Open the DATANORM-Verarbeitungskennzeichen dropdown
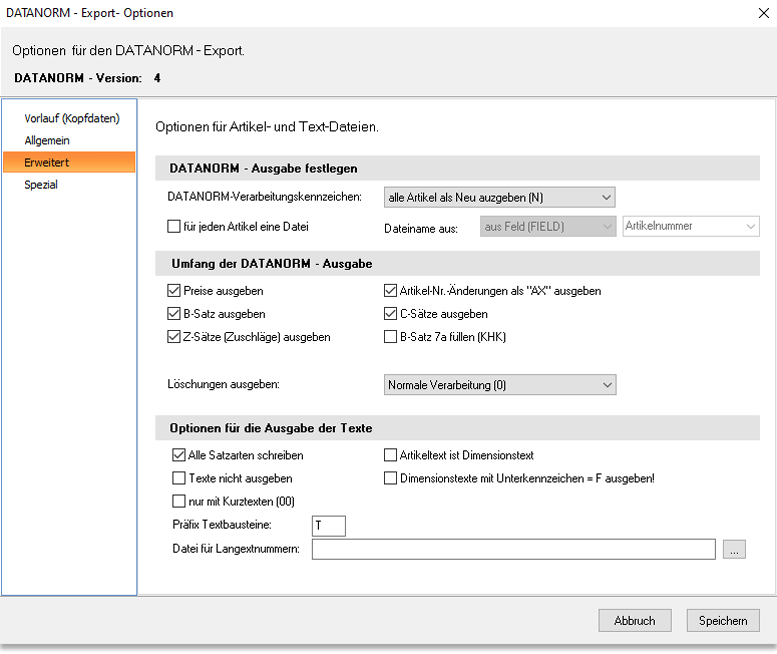777x654 pixels. point(500,197)
